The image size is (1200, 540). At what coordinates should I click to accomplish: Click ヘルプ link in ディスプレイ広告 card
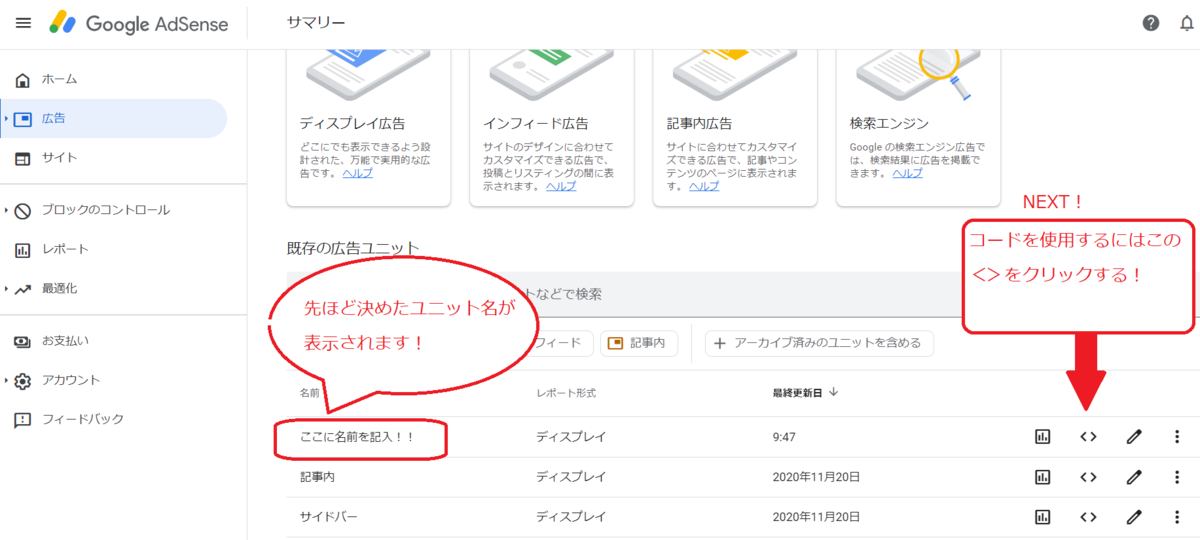click(357, 173)
